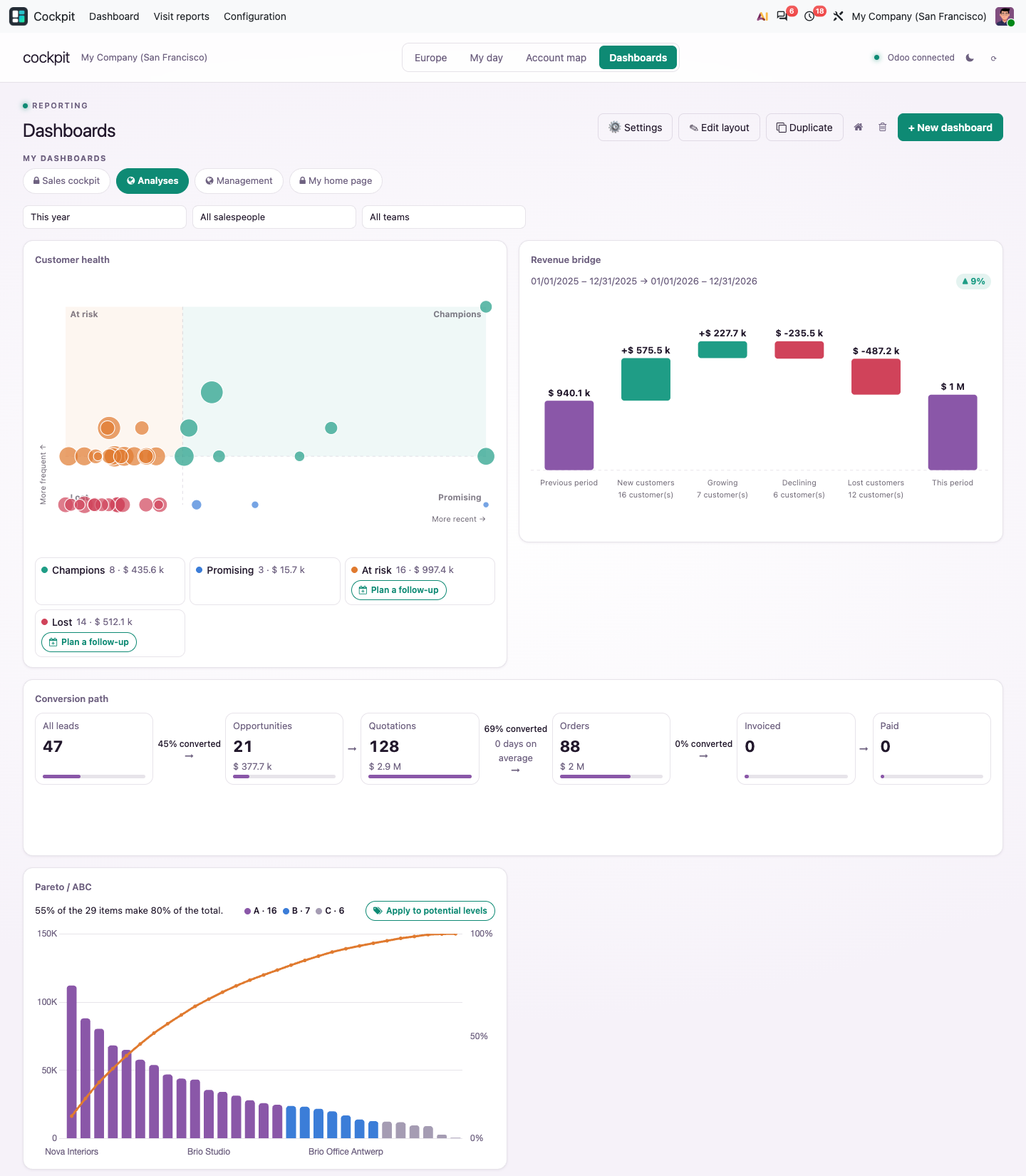Select the Management dashboard chip
1026x1176 pixels.
[x=239, y=181]
